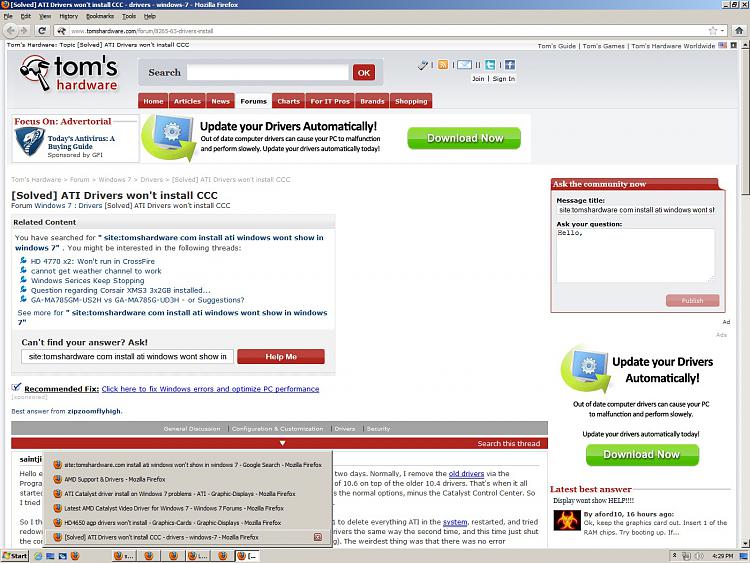The image size is (750, 563).
Task: Click the volume speaker tray icon
Action: [x=699, y=556]
